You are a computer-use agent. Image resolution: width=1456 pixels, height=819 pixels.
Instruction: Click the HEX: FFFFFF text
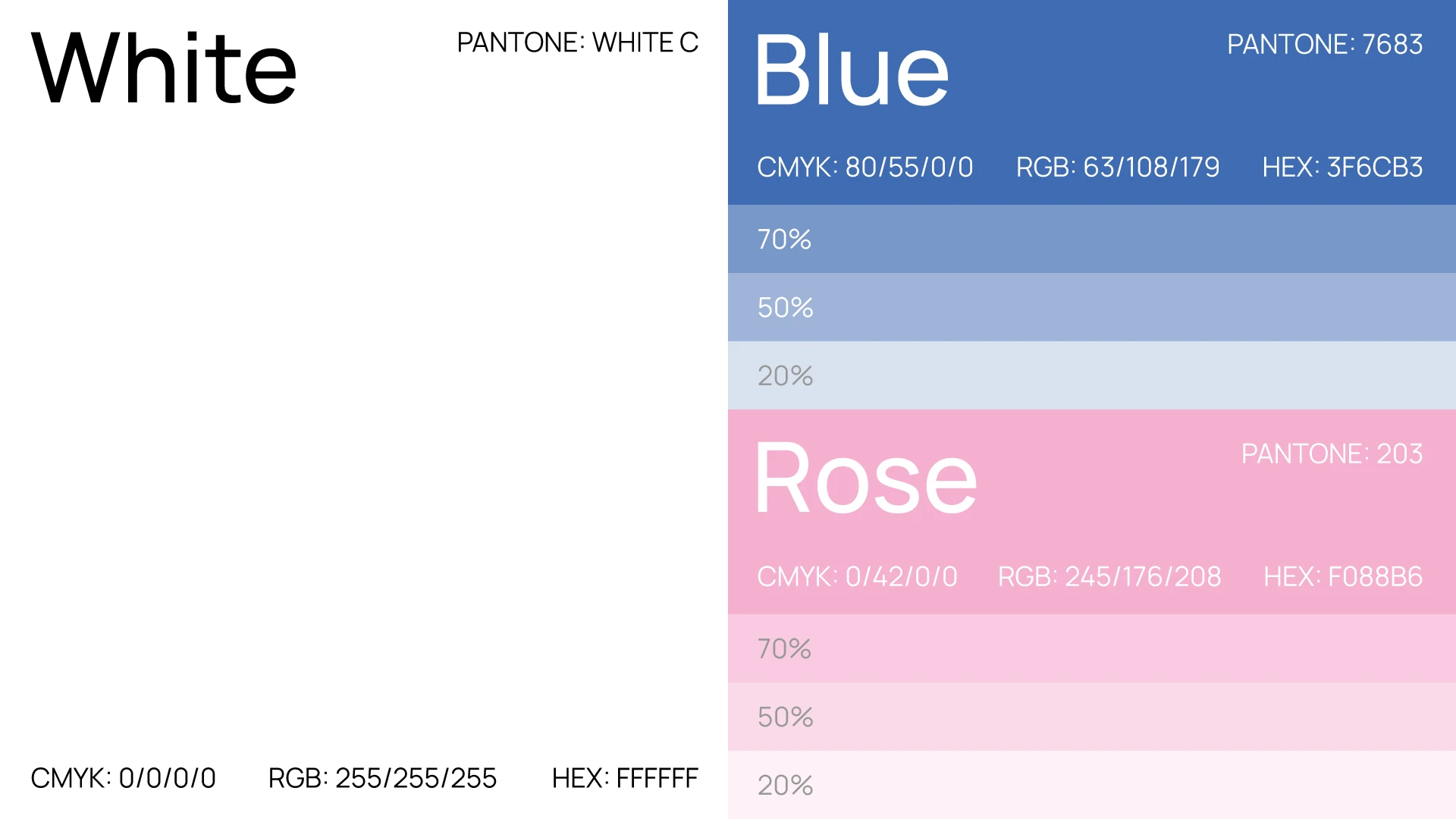click(x=624, y=778)
